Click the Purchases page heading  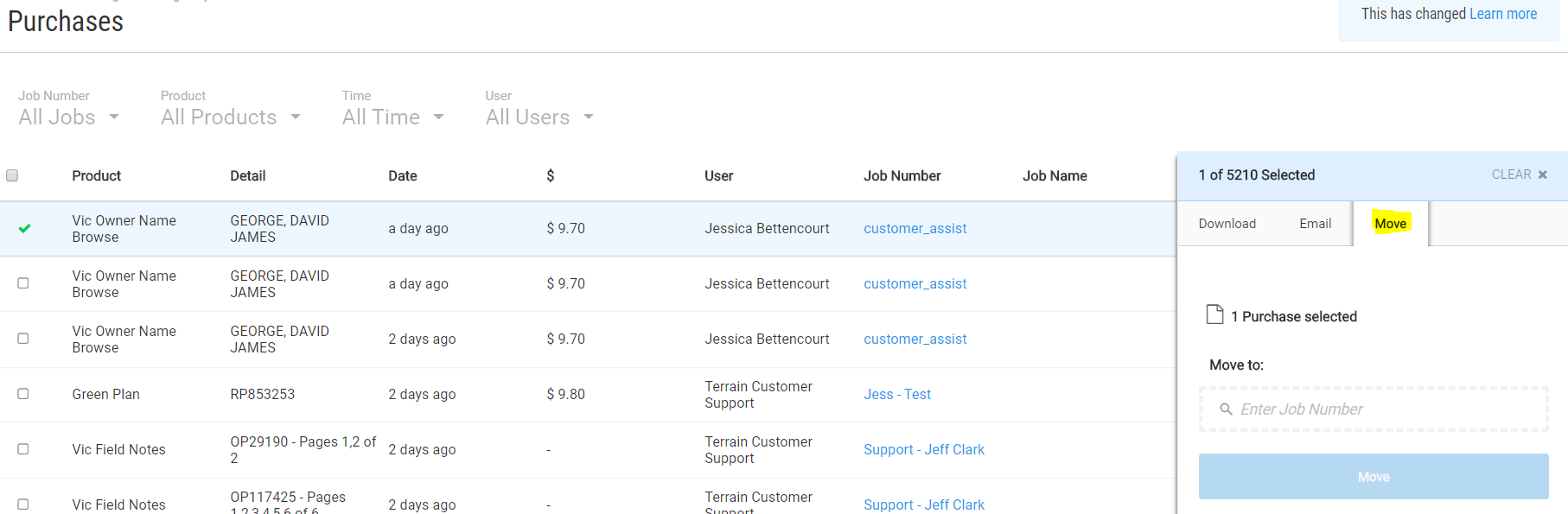(66, 21)
